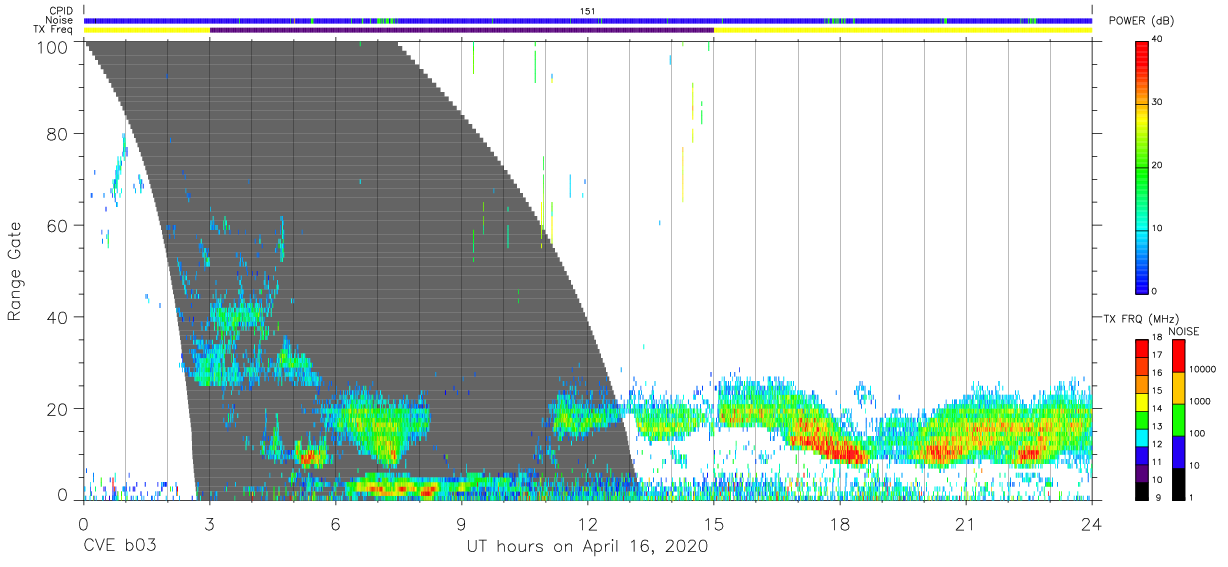Click the purple segment of TX Freq strip

click(462, 30)
